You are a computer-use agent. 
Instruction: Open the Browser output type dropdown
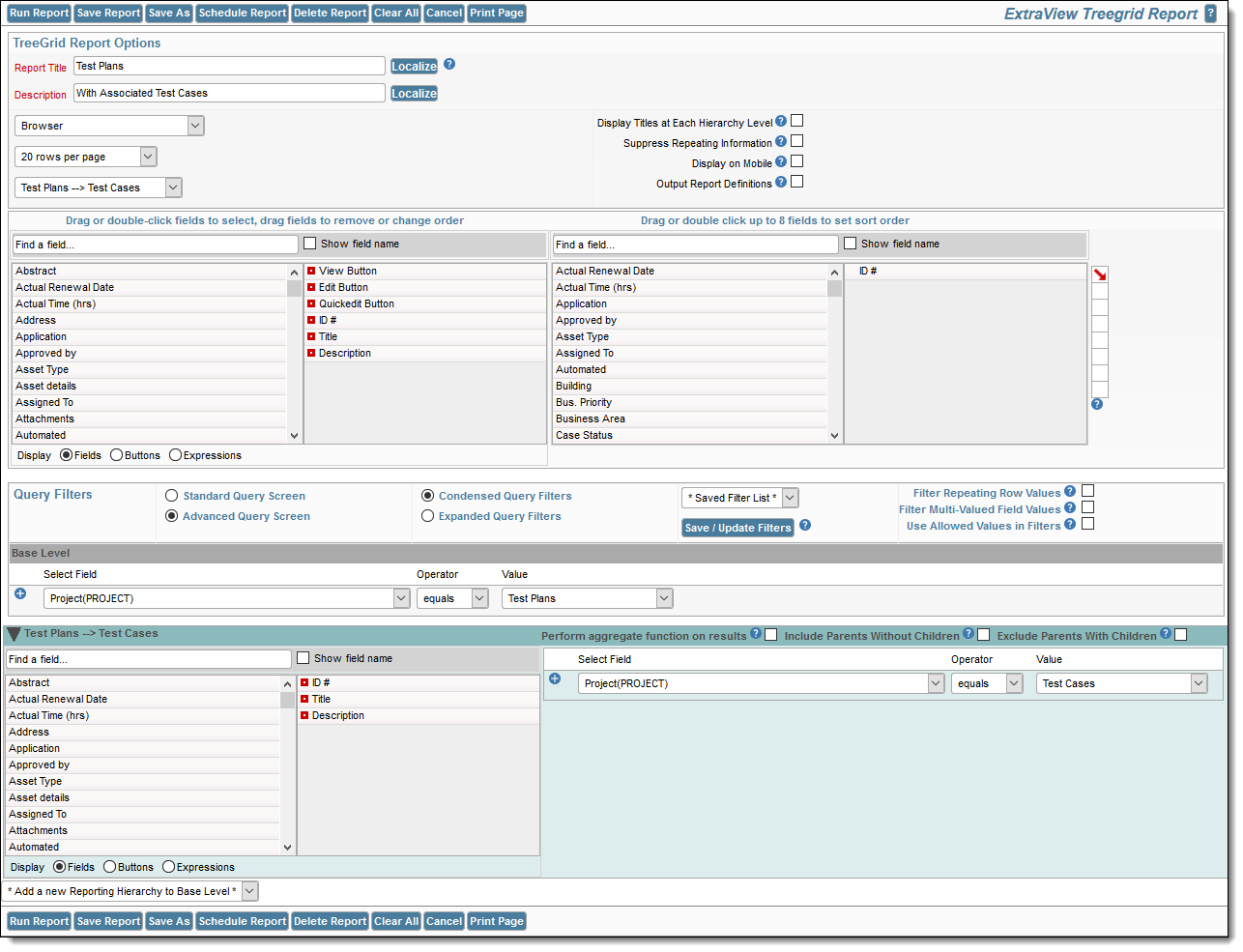[109, 126]
